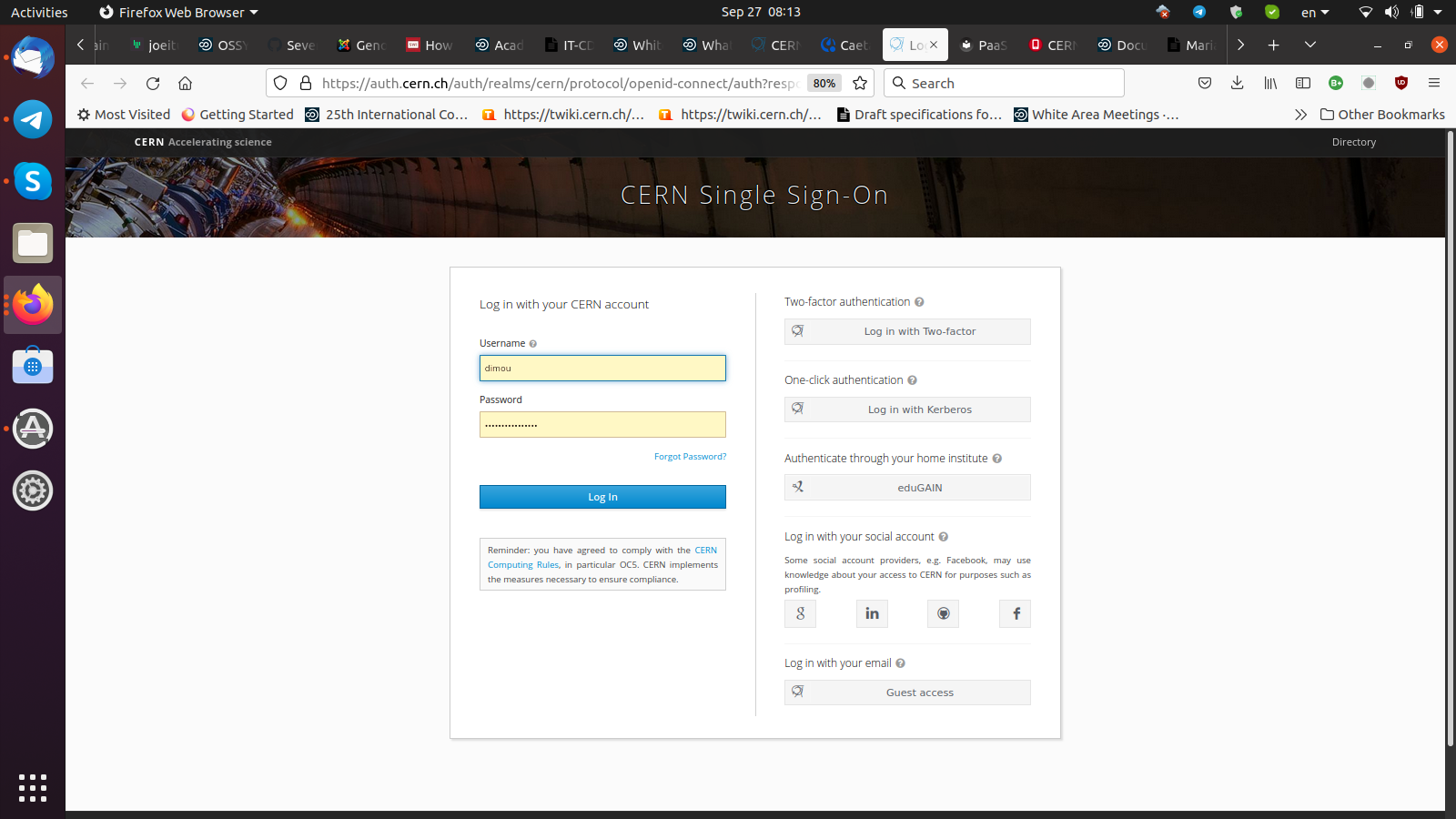Open the en keyboard layout dropdown

coord(1315,12)
